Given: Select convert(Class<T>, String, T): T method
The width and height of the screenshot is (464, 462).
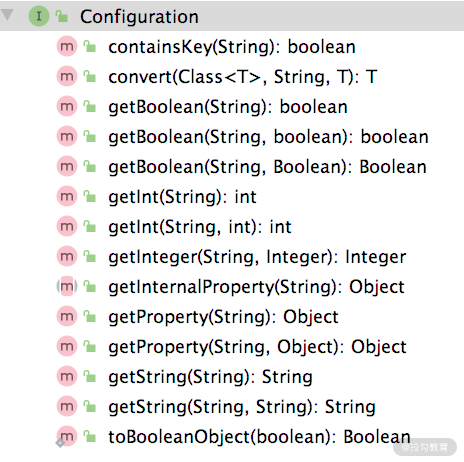Looking at the screenshot, I should tap(243, 77).
